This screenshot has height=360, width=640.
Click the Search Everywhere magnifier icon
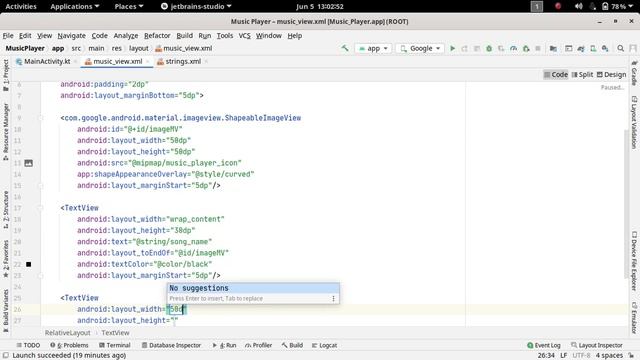620,48
